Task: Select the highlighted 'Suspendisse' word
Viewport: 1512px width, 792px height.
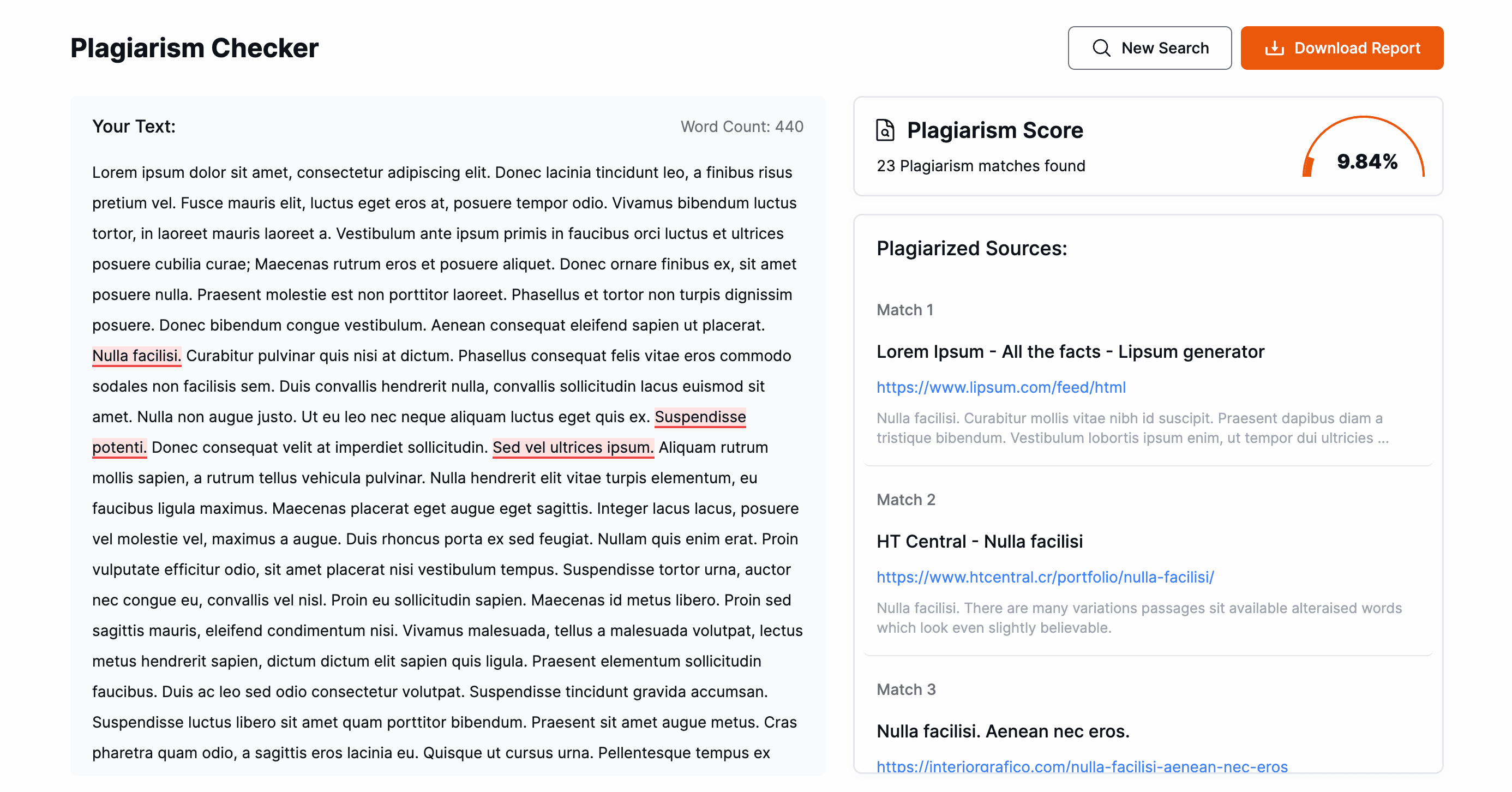Action: coord(700,416)
